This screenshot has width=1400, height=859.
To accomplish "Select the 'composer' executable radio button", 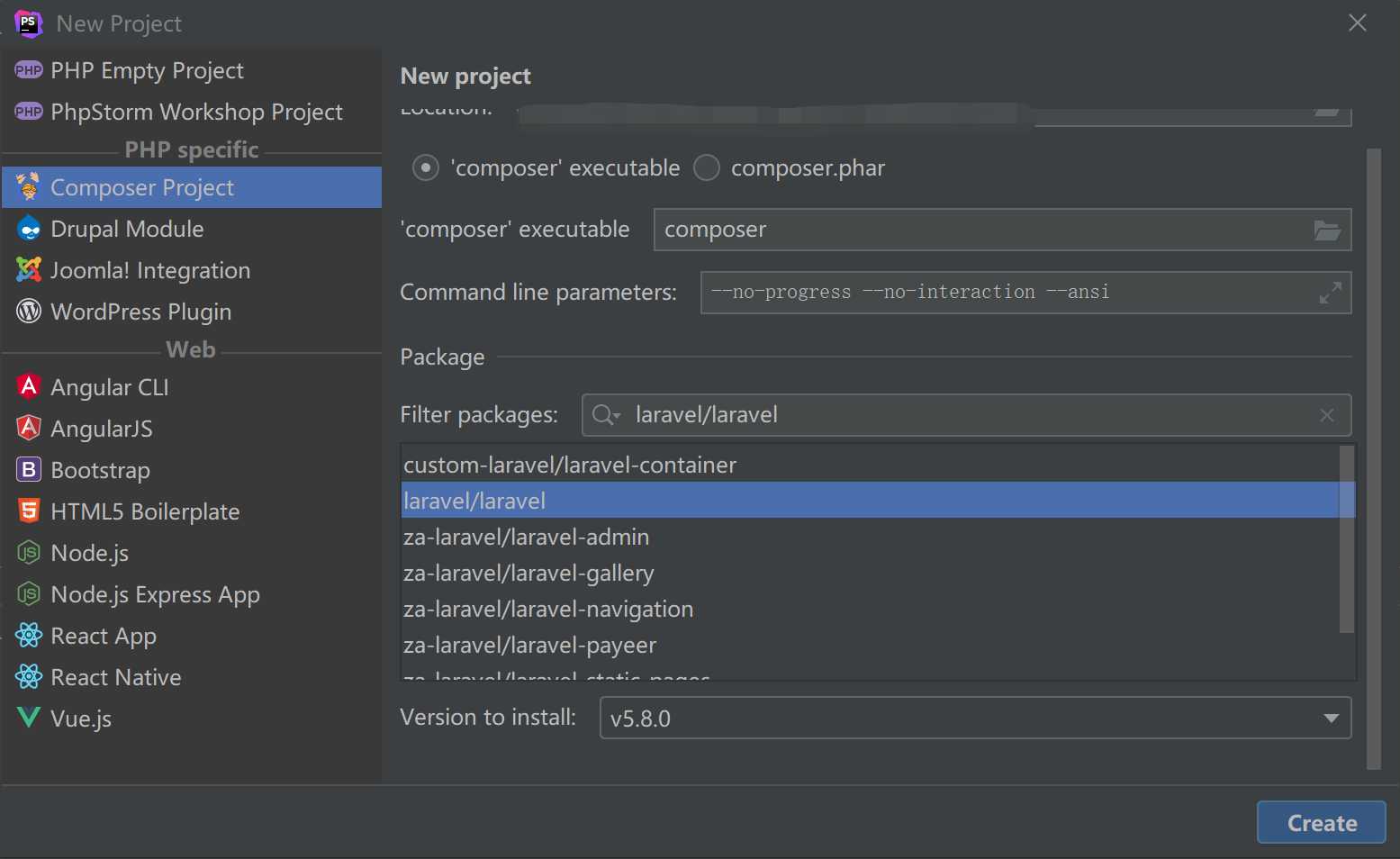I will [425, 167].
